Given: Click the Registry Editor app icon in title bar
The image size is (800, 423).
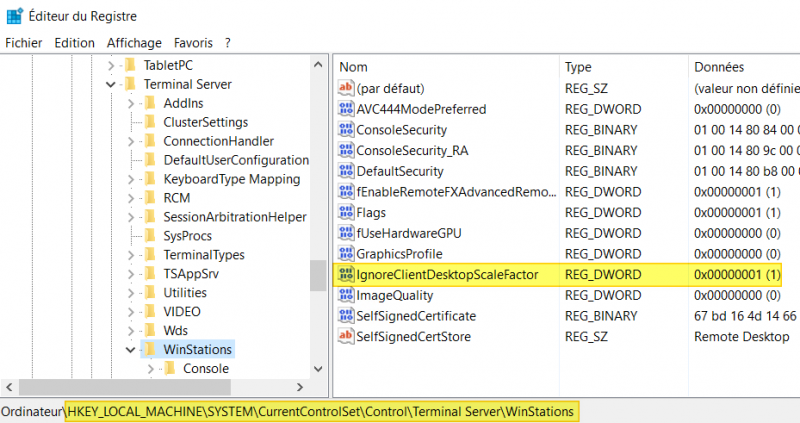Looking at the screenshot, I should point(14,16).
